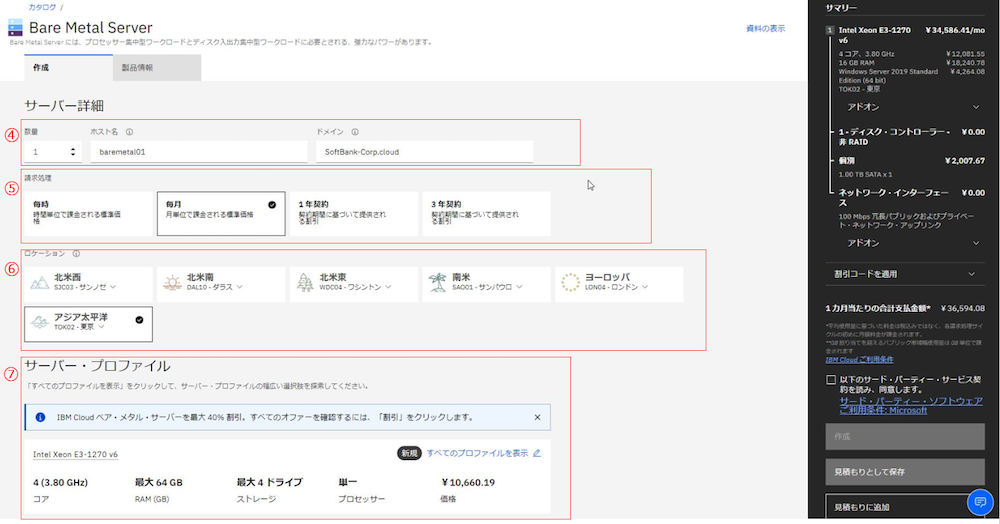Click the info icon beside ホスト名
Screen dimensions: 1000x524
[x=130, y=131]
